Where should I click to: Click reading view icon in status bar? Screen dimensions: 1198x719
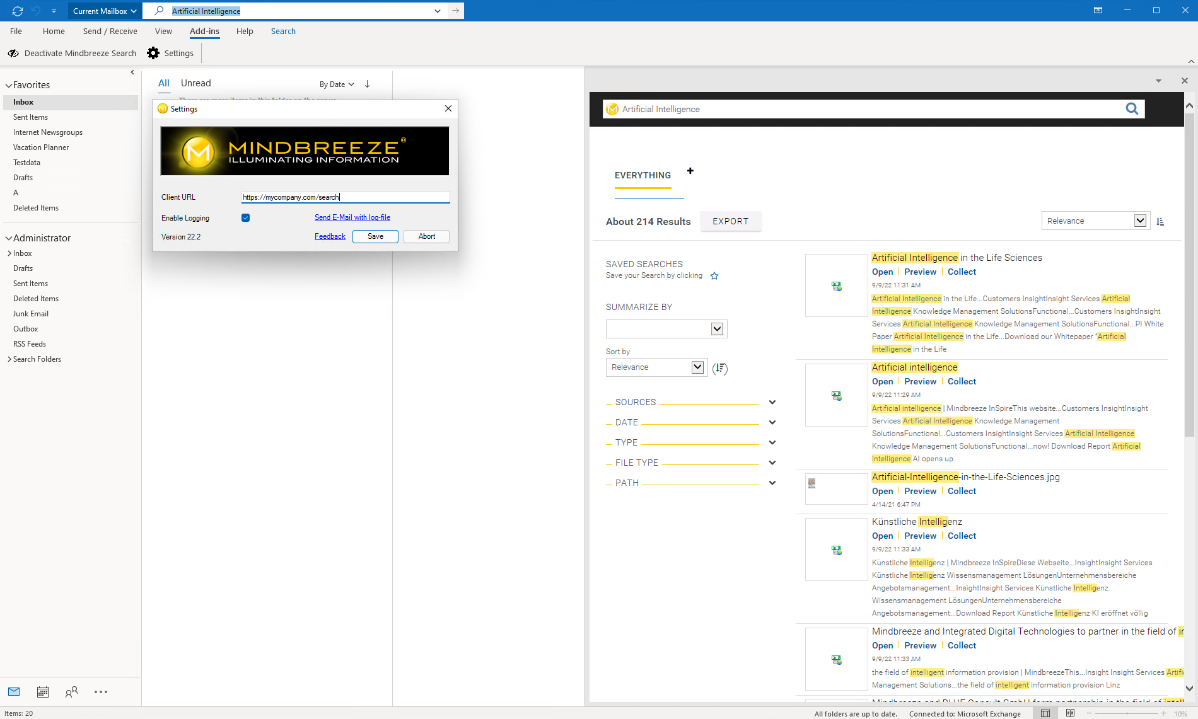[1070, 713]
